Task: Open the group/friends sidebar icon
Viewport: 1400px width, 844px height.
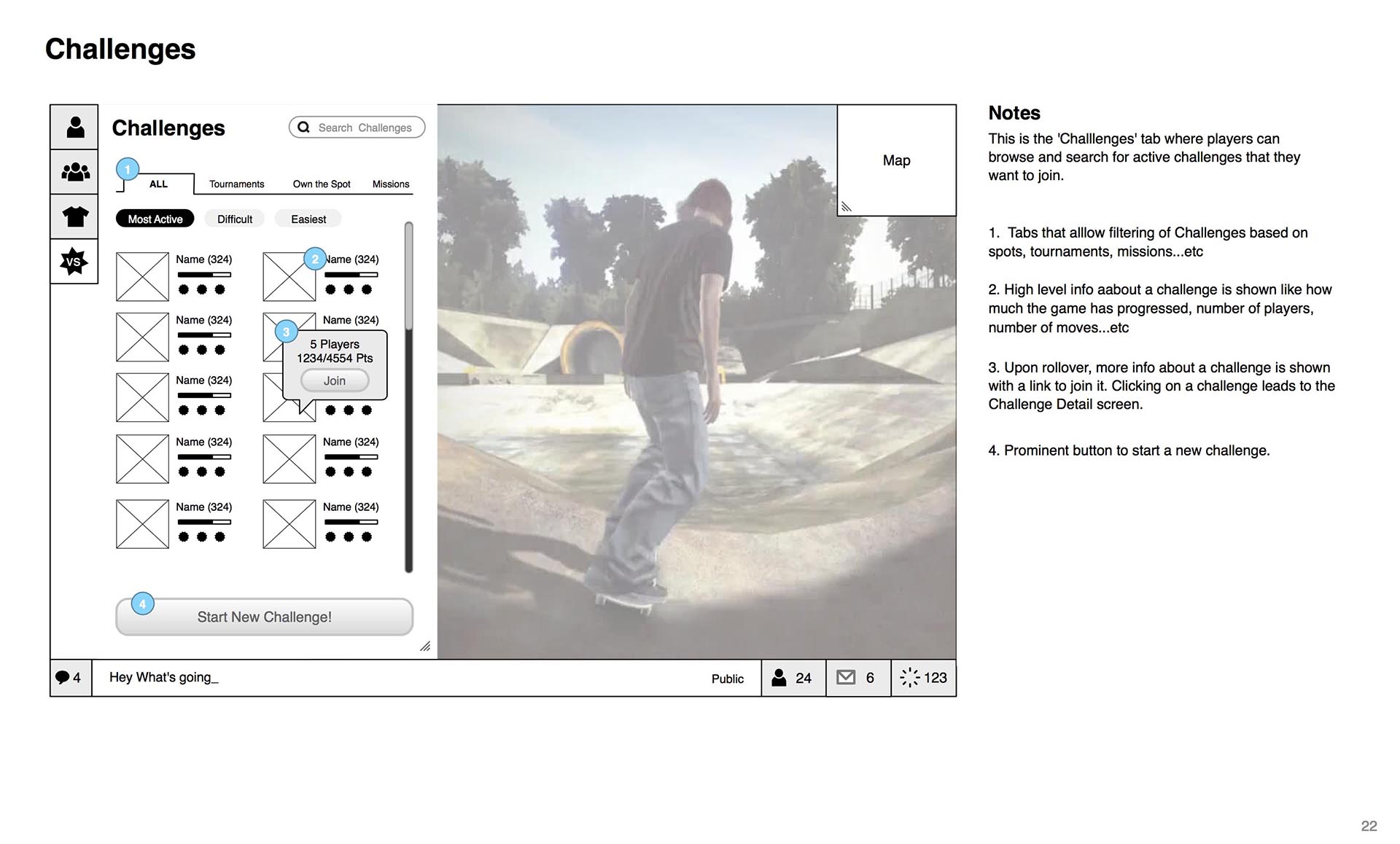Action: click(75, 173)
